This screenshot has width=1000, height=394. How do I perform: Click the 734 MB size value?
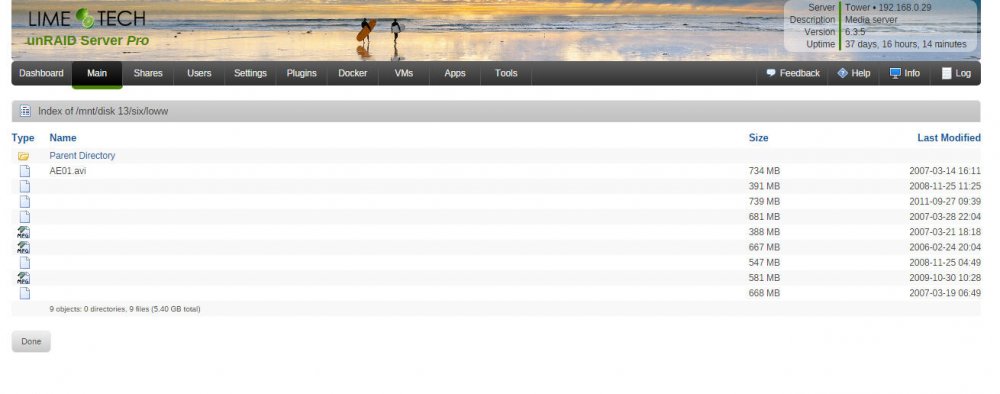tap(764, 171)
